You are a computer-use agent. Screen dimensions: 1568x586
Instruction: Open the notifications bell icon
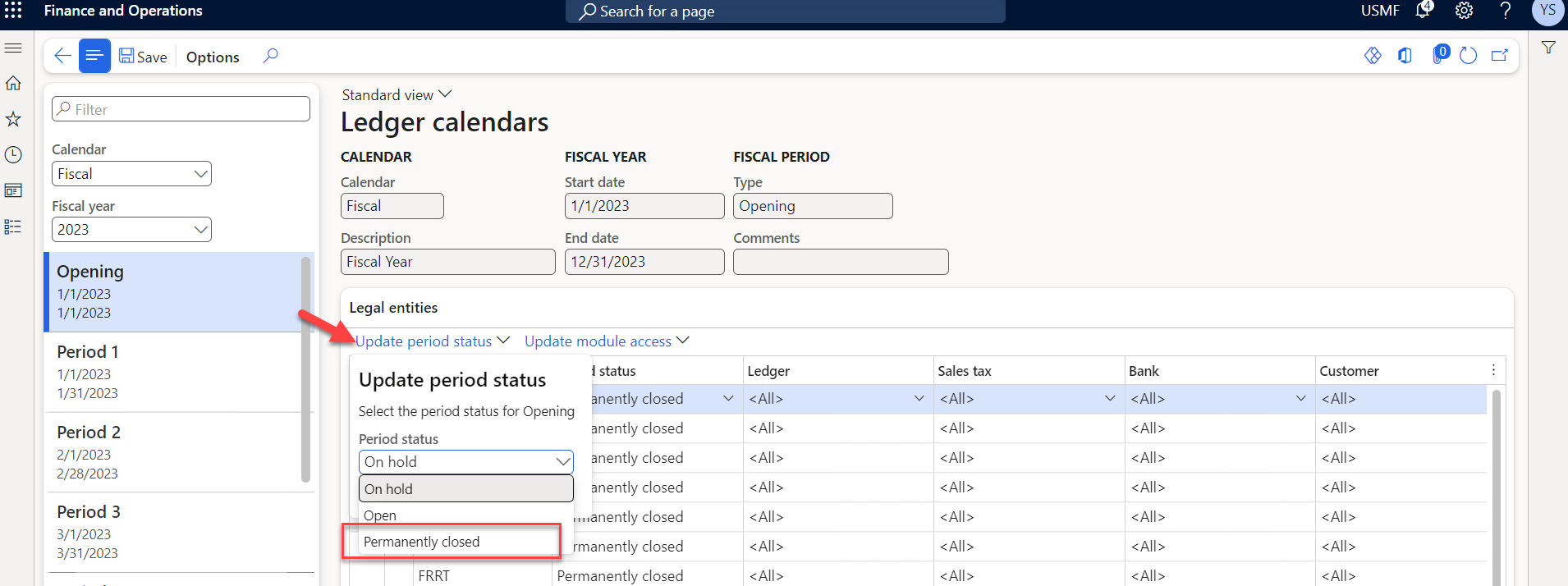(1424, 11)
